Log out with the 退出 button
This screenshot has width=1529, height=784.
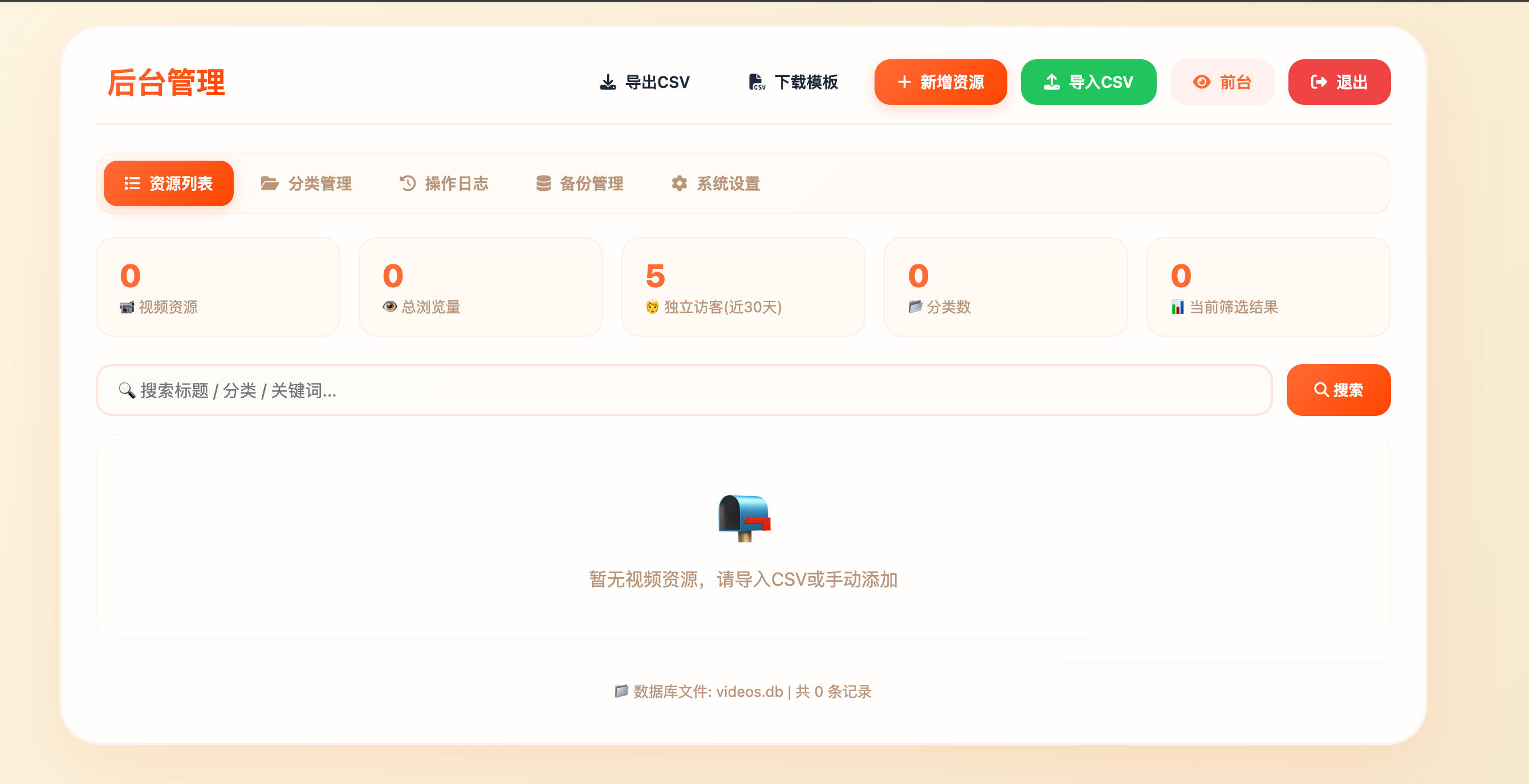(1339, 82)
